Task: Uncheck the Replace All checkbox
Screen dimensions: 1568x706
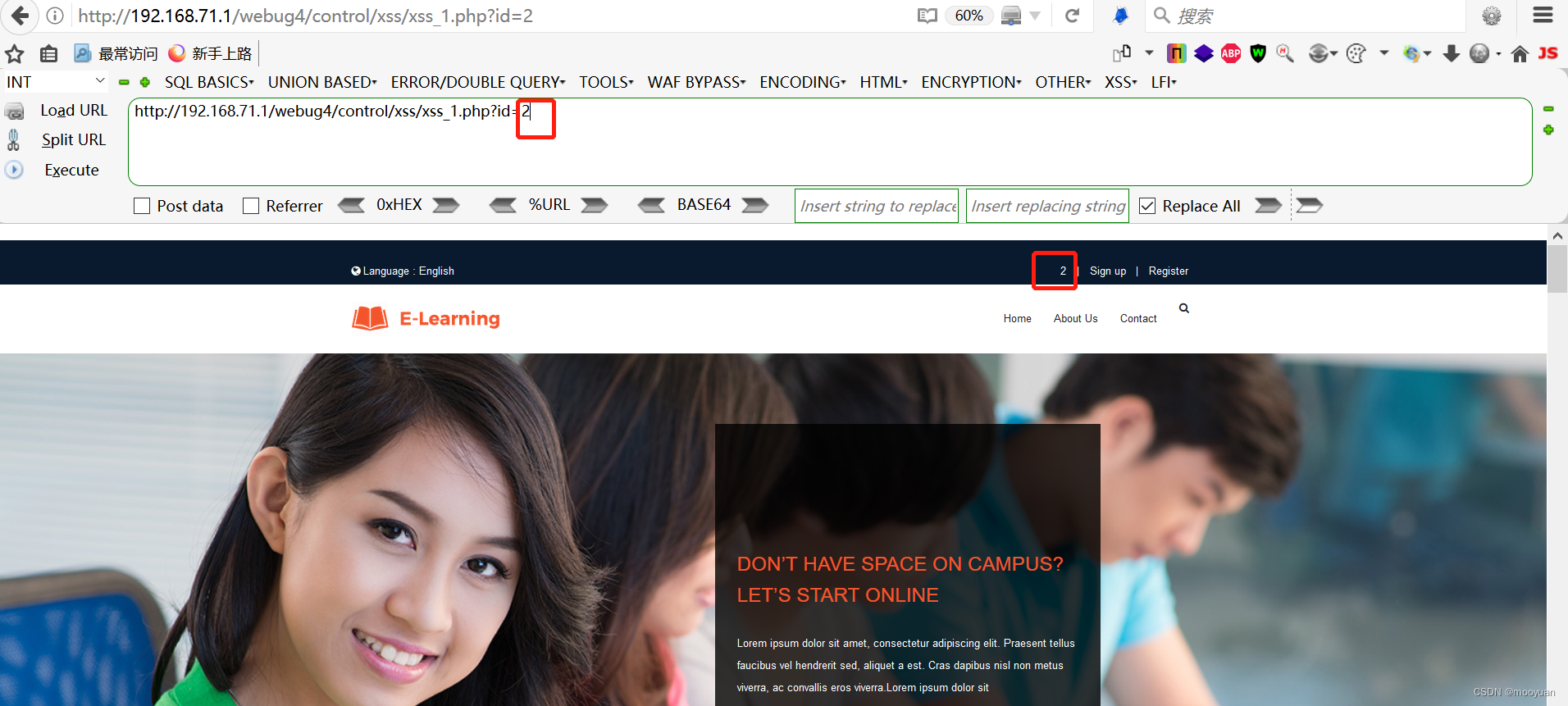Action: coord(1147,206)
